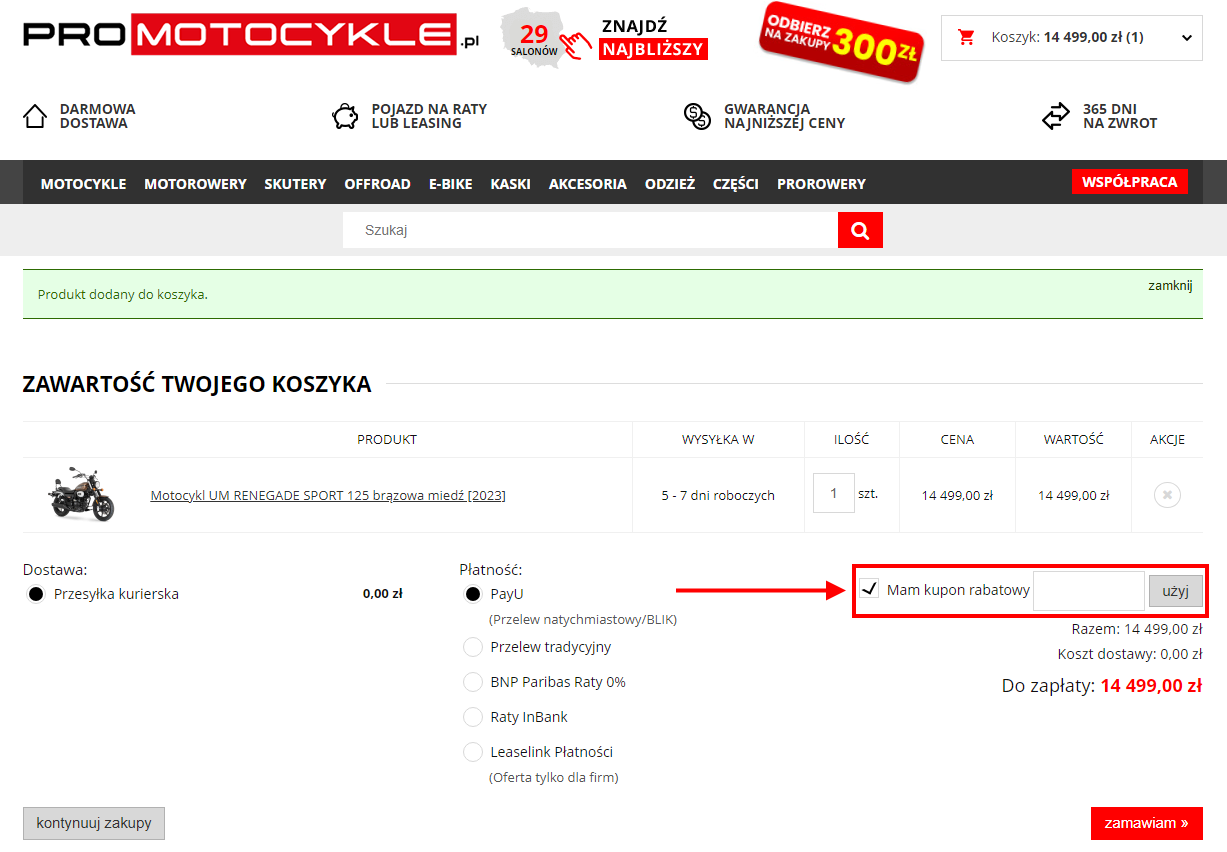
Task: Click the red magnifier search button
Action: pyautogui.click(x=860, y=230)
